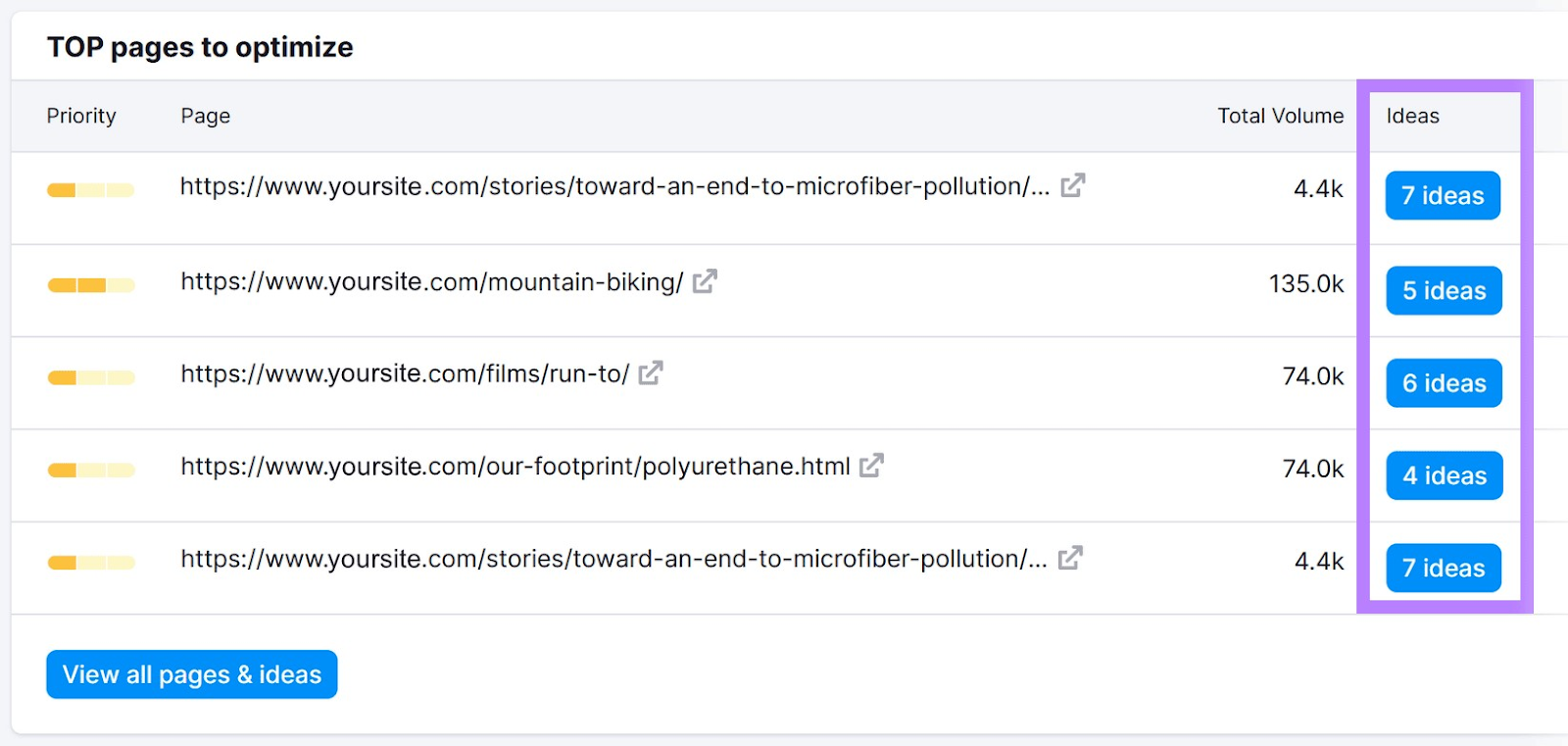Screen dimensions: 1568x746
Task: Click the 74.0k volume in polyurethane.html row
Action: (x=1313, y=469)
